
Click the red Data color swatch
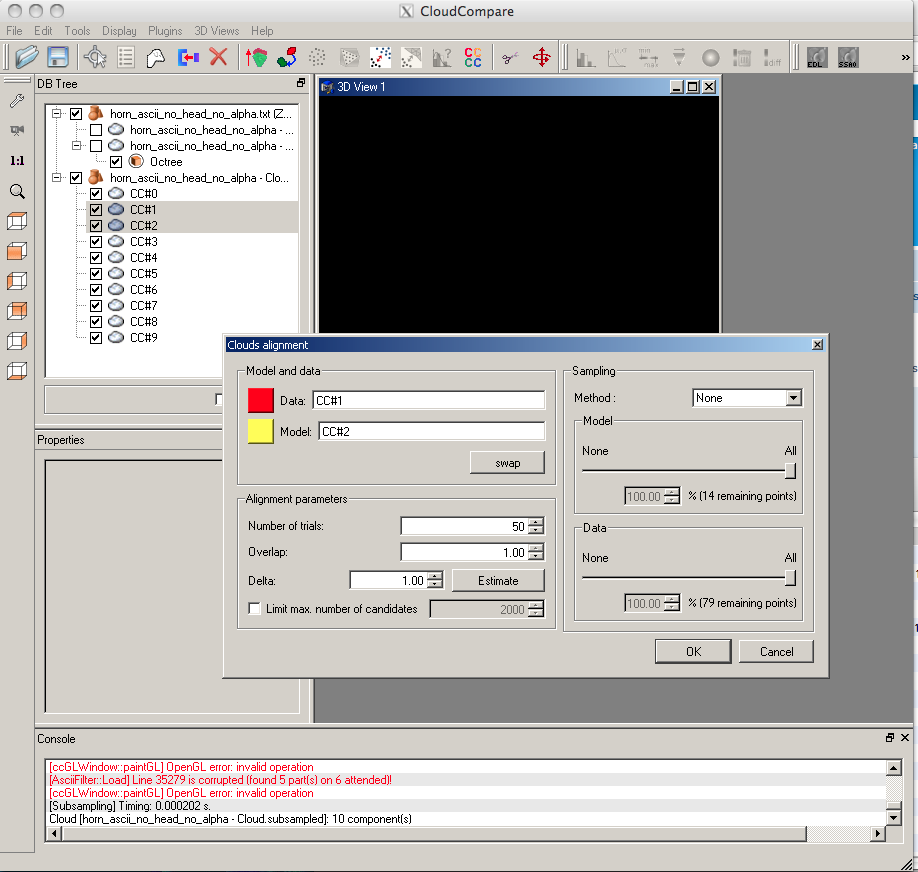pos(260,400)
